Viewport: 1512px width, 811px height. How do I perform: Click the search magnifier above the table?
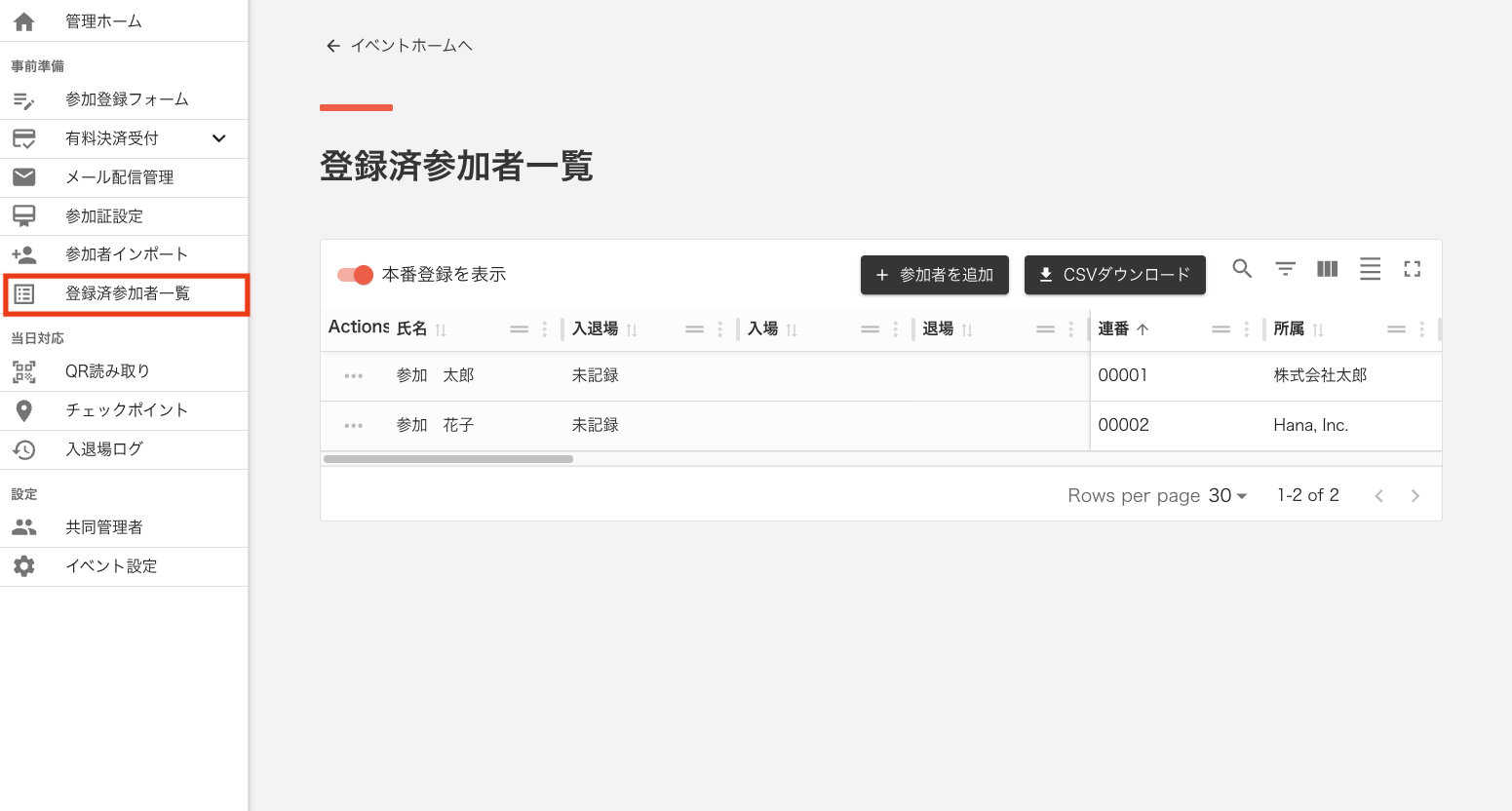coord(1242,268)
